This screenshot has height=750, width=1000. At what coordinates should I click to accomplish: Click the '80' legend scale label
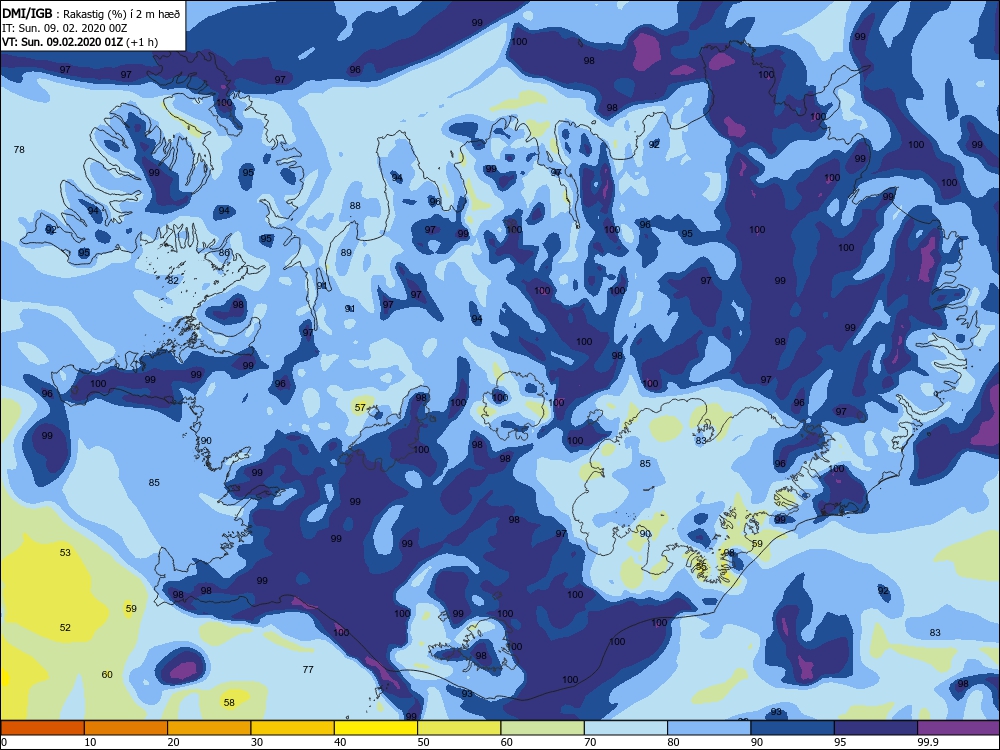tap(673, 742)
